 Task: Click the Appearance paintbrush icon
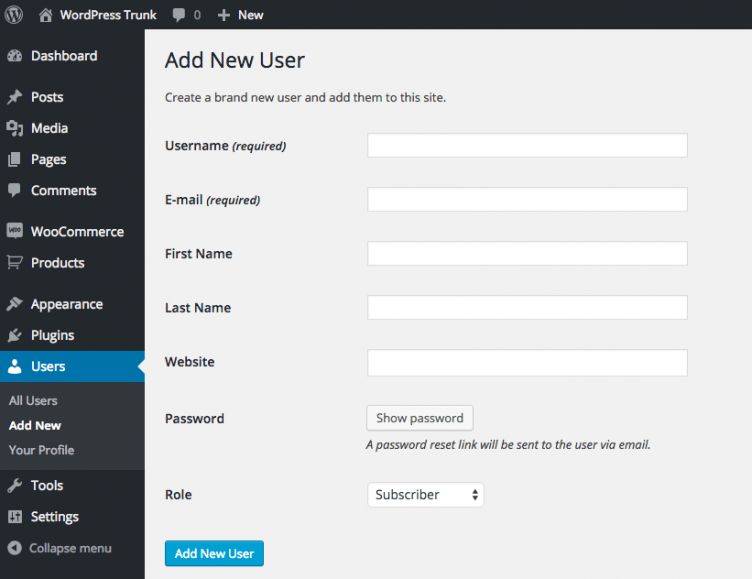click(14, 304)
